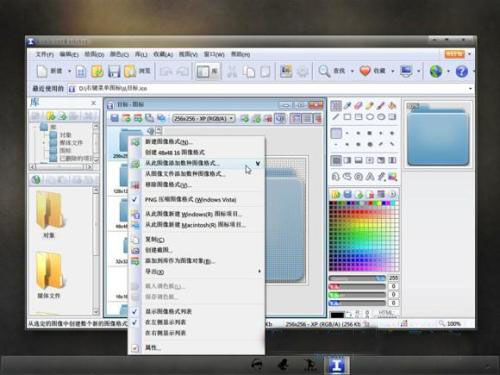Click the floppy save-palette icon above color grid
The width and height of the screenshot is (500, 375).
tap(347, 194)
